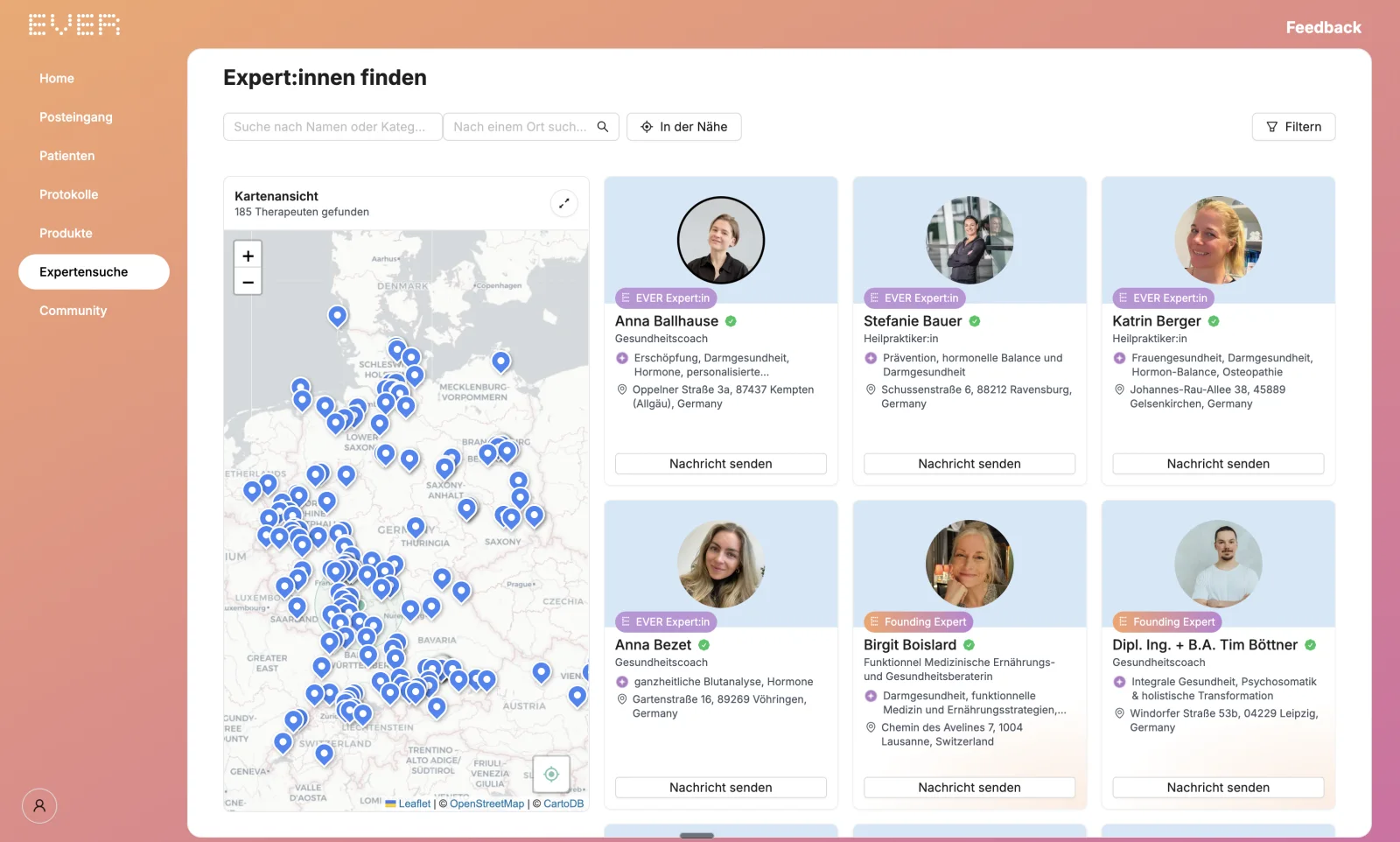Image resolution: width=1400 pixels, height=842 pixels.
Task: Click Anna Bezet's verified checkmark
Action: pos(703,645)
